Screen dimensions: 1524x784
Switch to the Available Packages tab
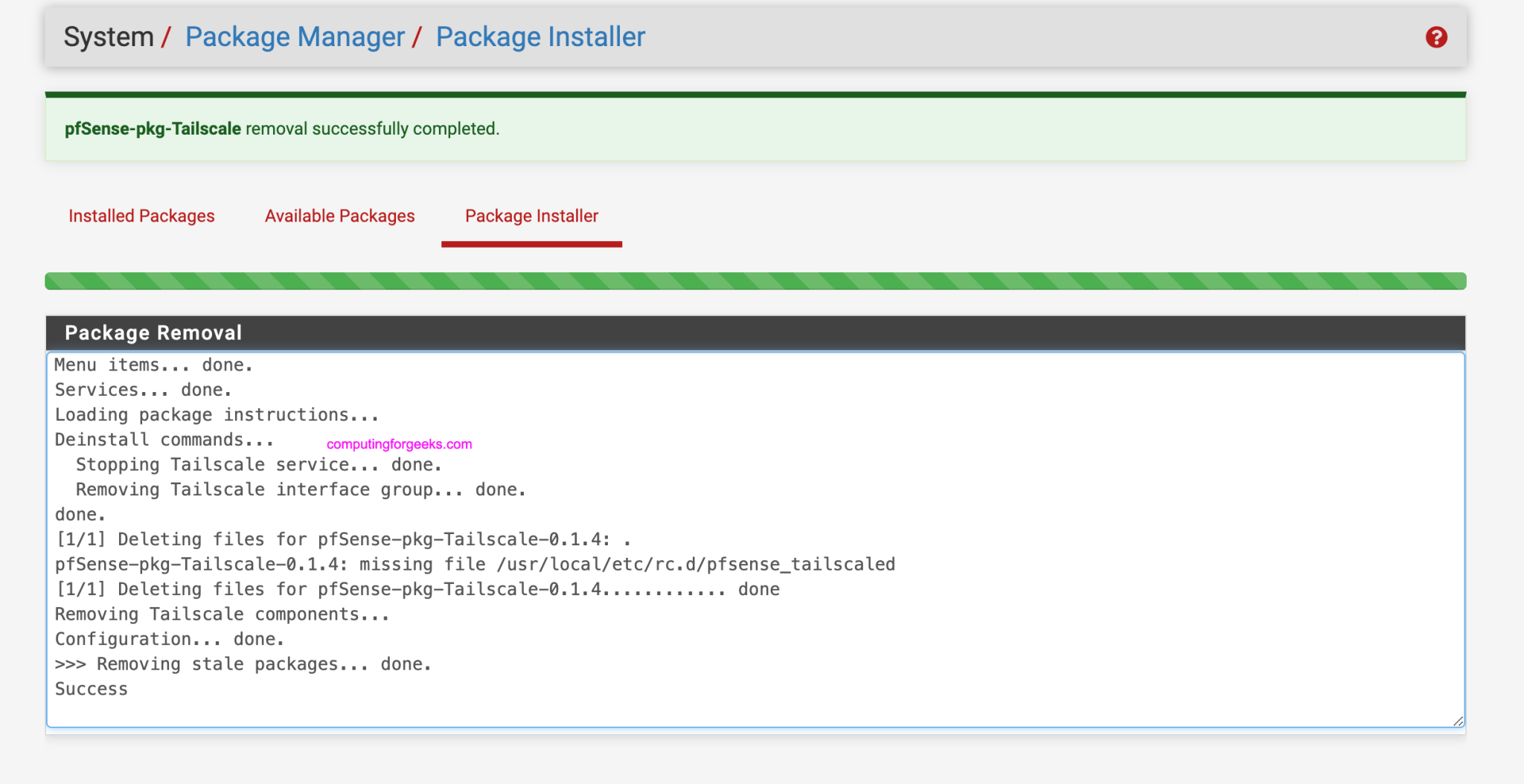tap(339, 216)
